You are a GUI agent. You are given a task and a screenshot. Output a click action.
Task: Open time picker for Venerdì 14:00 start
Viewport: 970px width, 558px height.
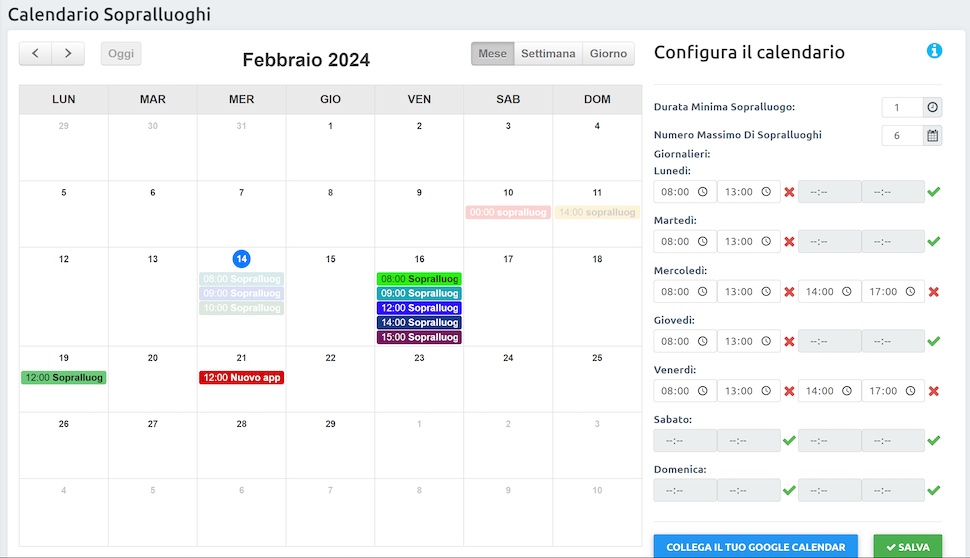(847, 391)
